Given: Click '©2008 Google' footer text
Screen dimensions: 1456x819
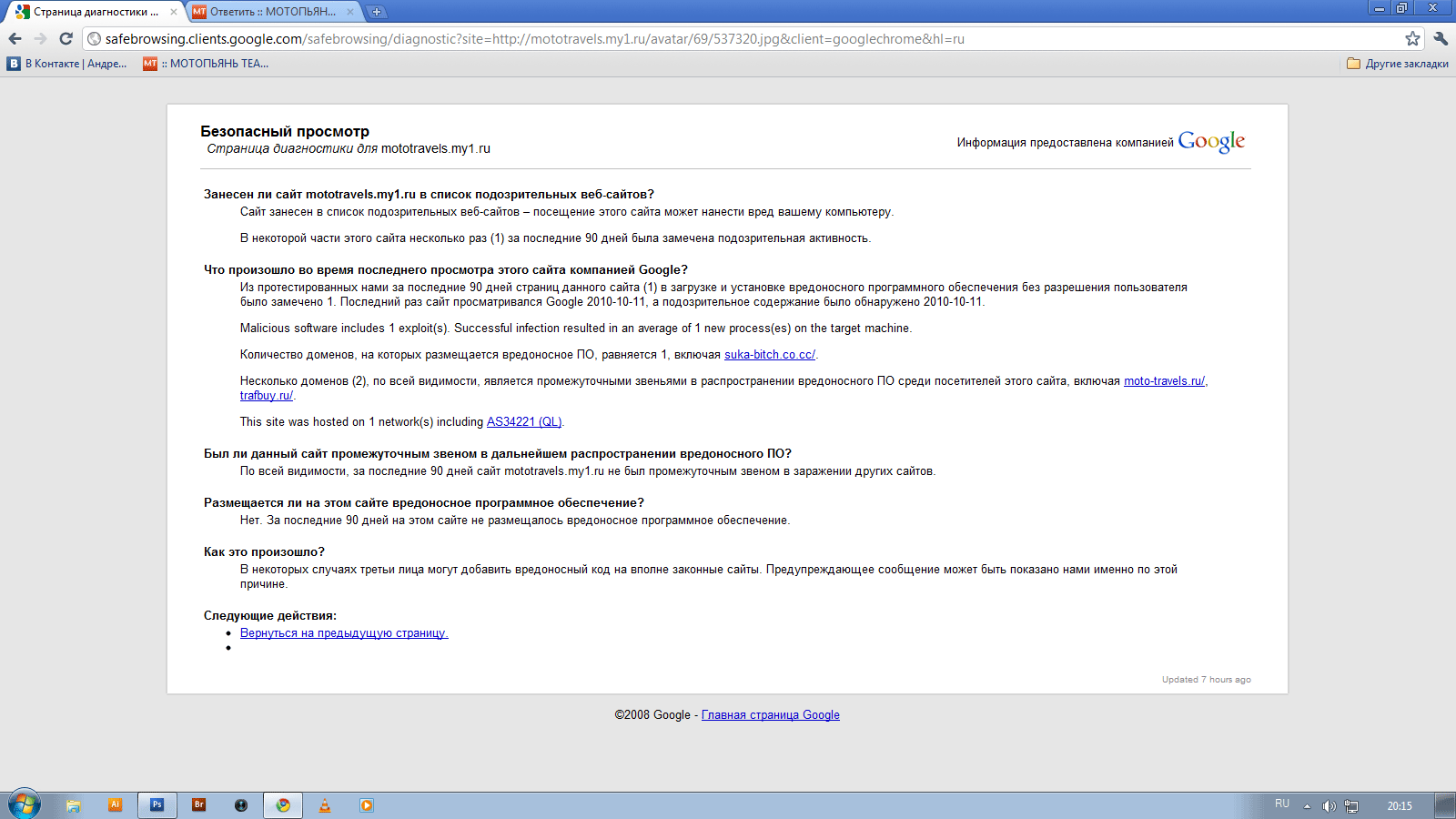Looking at the screenshot, I should (x=652, y=715).
